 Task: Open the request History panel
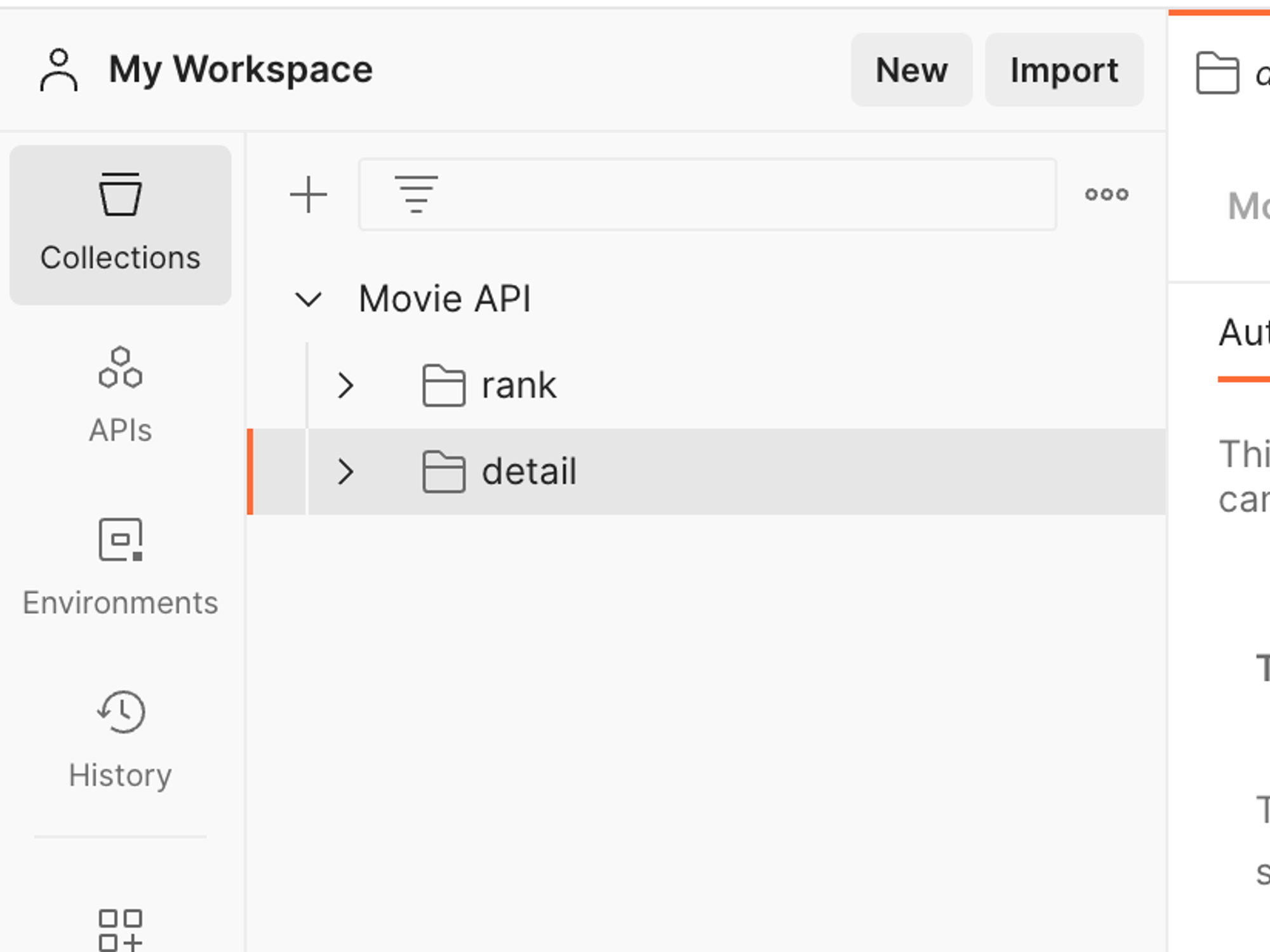click(x=120, y=739)
